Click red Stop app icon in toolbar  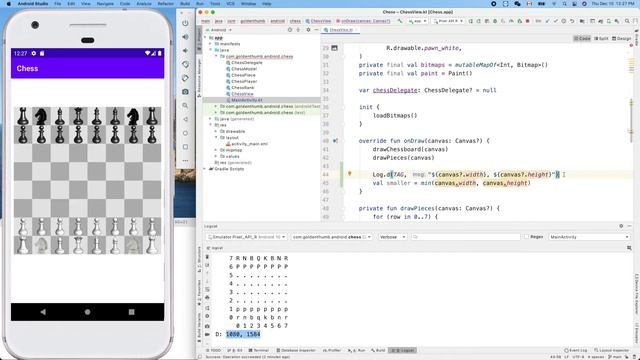pos(527,21)
